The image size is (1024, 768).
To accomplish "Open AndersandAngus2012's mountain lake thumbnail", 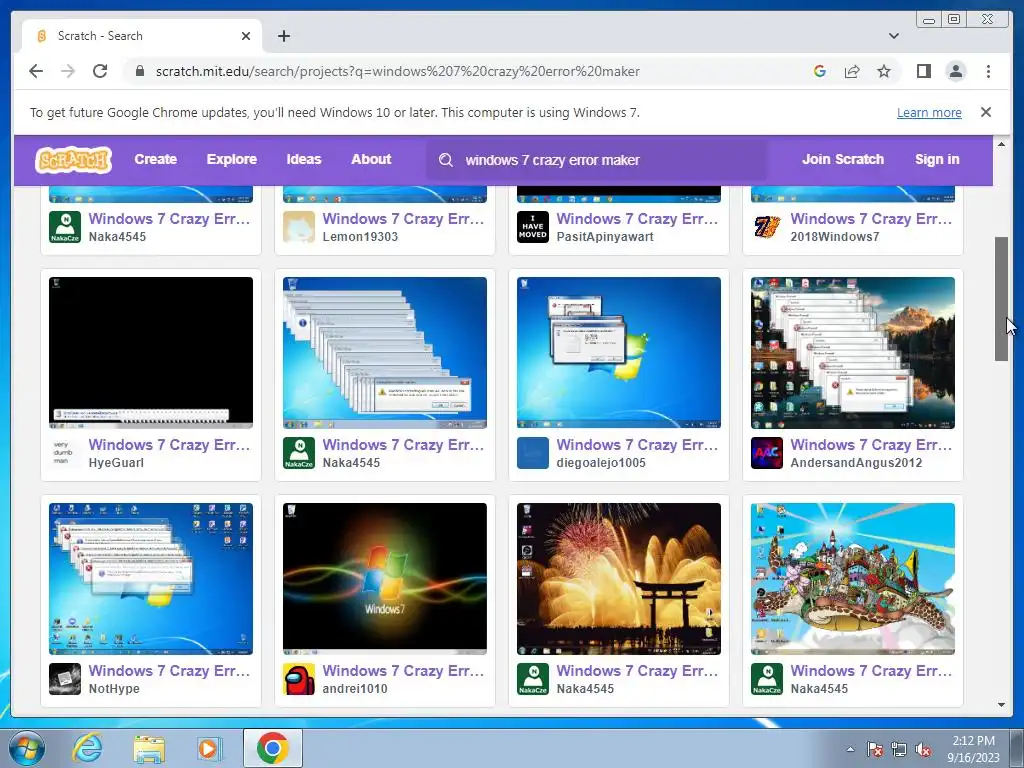I will click(x=853, y=353).
